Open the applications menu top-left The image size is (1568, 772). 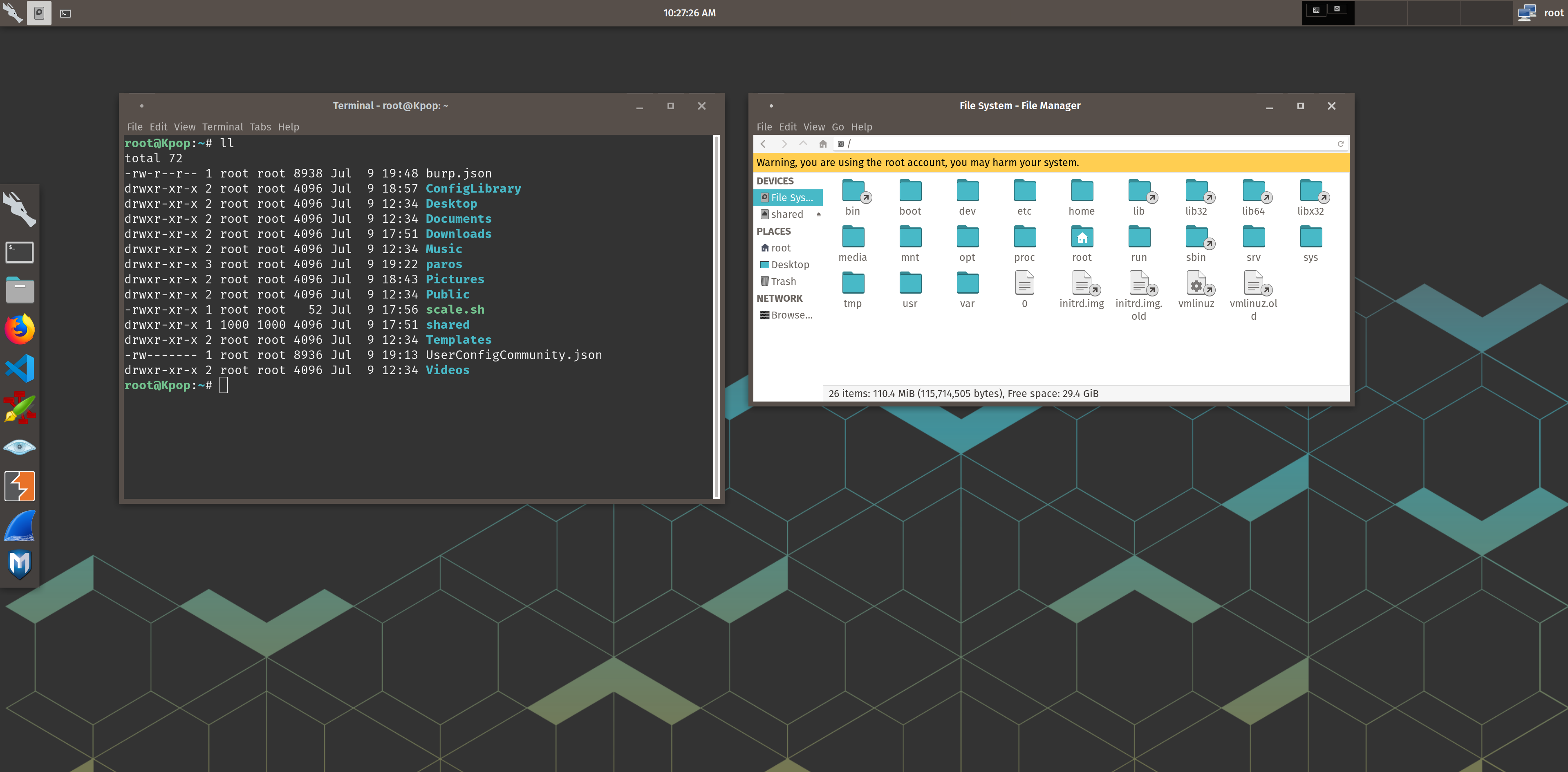[13, 13]
